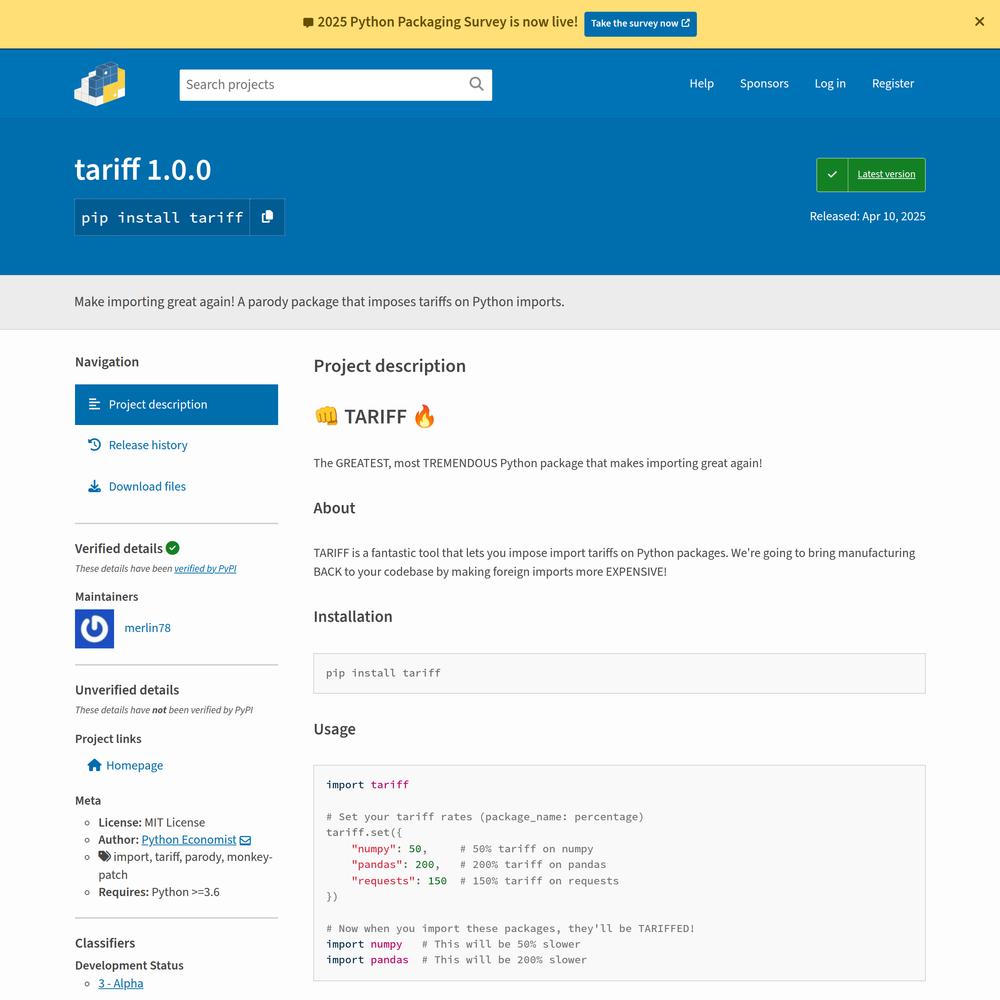The image size is (1000, 1000).
Task: Dismiss the survey banner with the X
Action: 979,22
